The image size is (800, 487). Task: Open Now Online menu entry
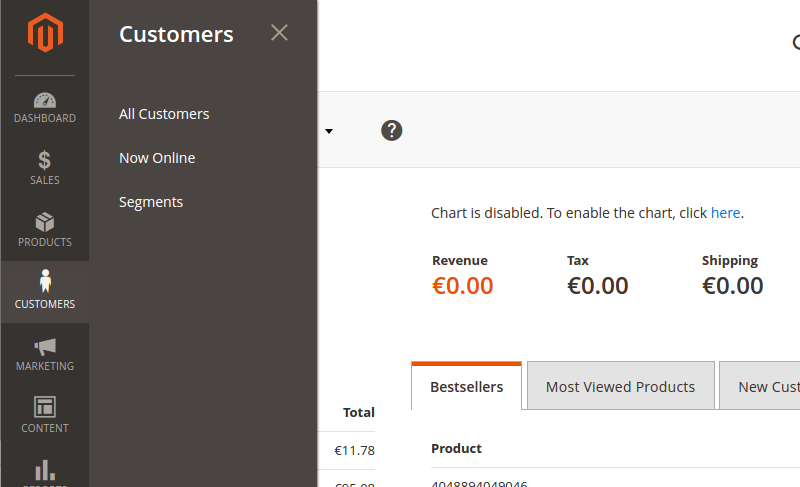click(x=157, y=158)
